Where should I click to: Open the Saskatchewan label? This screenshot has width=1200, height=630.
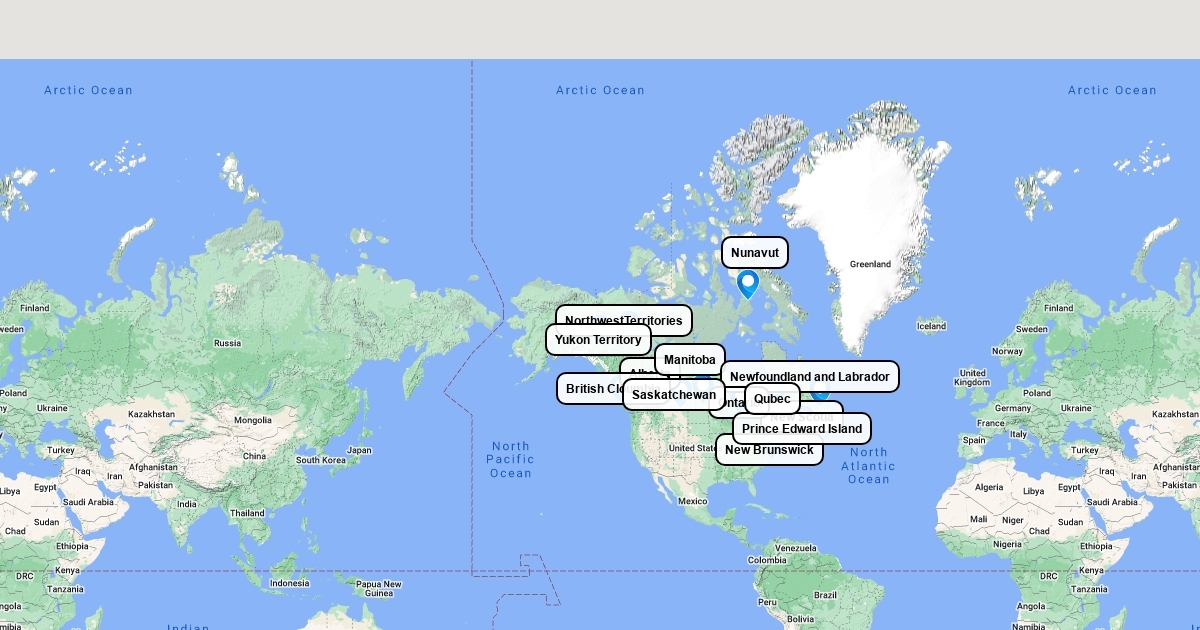pyautogui.click(x=674, y=395)
